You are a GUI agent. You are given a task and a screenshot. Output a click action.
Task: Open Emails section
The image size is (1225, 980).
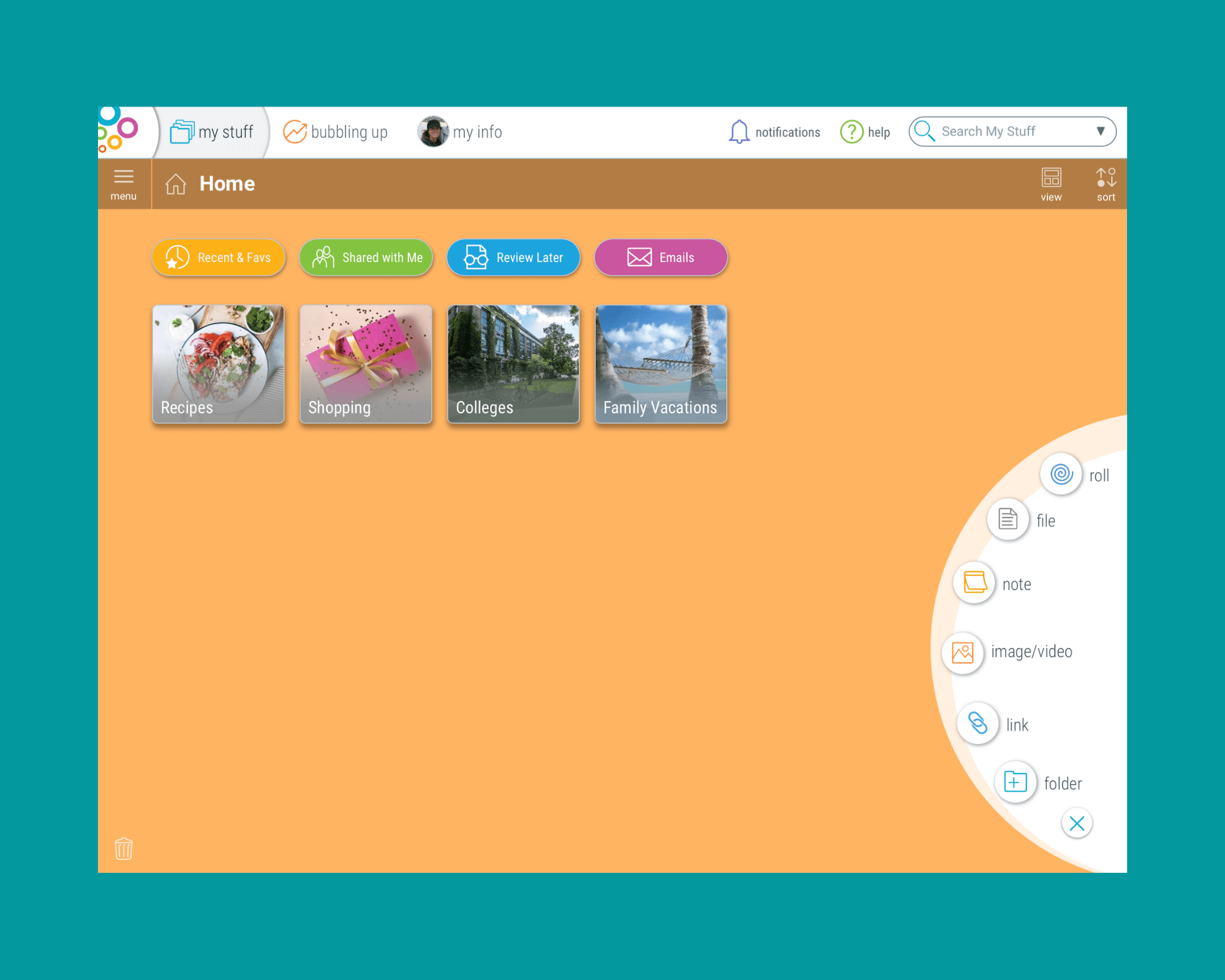click(661, 257)
